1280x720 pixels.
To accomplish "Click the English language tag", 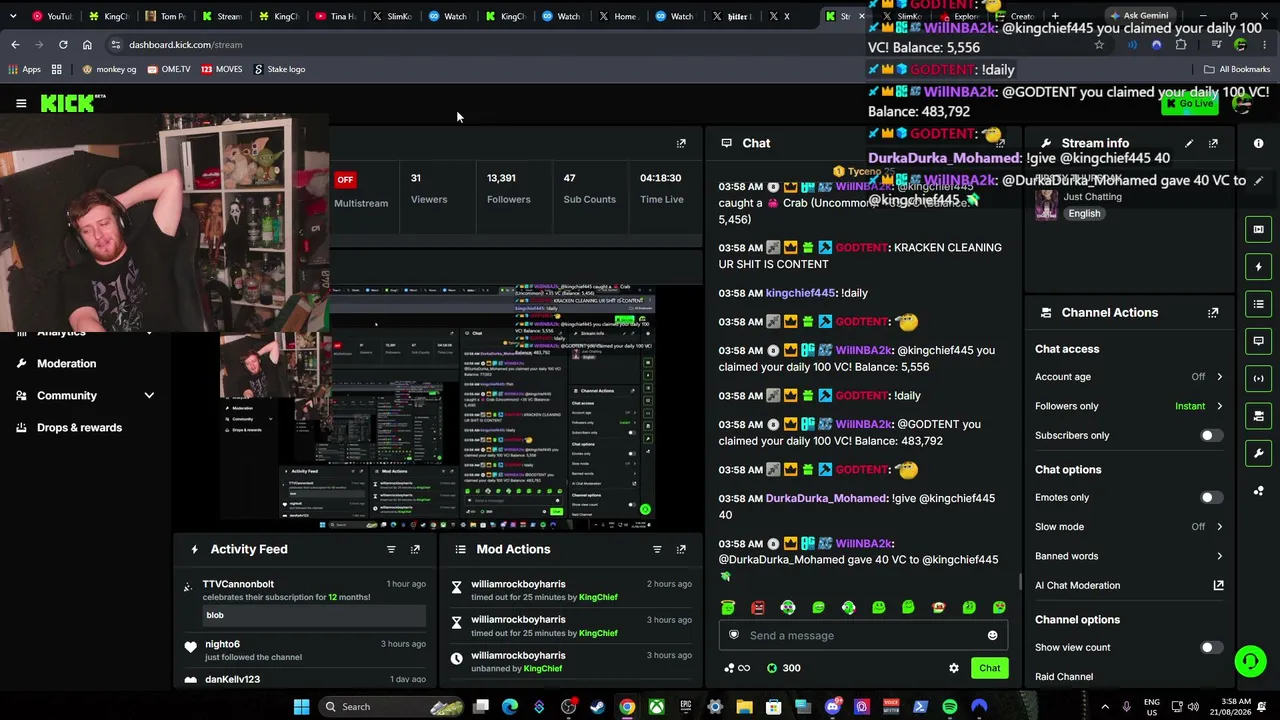I will pos(1084,213).
